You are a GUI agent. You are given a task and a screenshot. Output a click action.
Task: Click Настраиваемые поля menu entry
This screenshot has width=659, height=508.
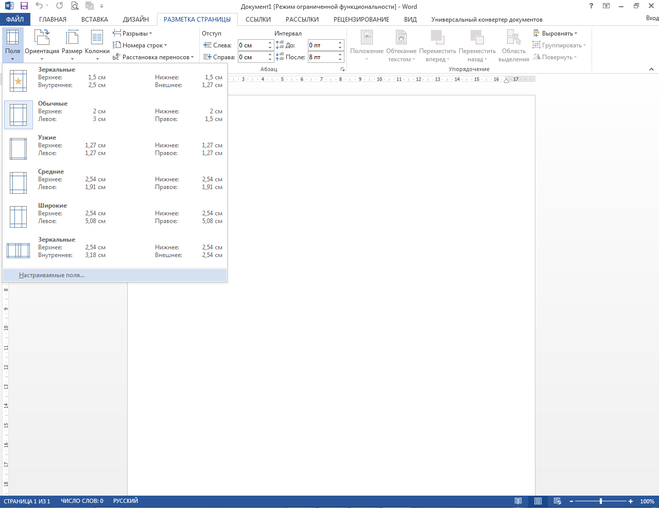115,275
